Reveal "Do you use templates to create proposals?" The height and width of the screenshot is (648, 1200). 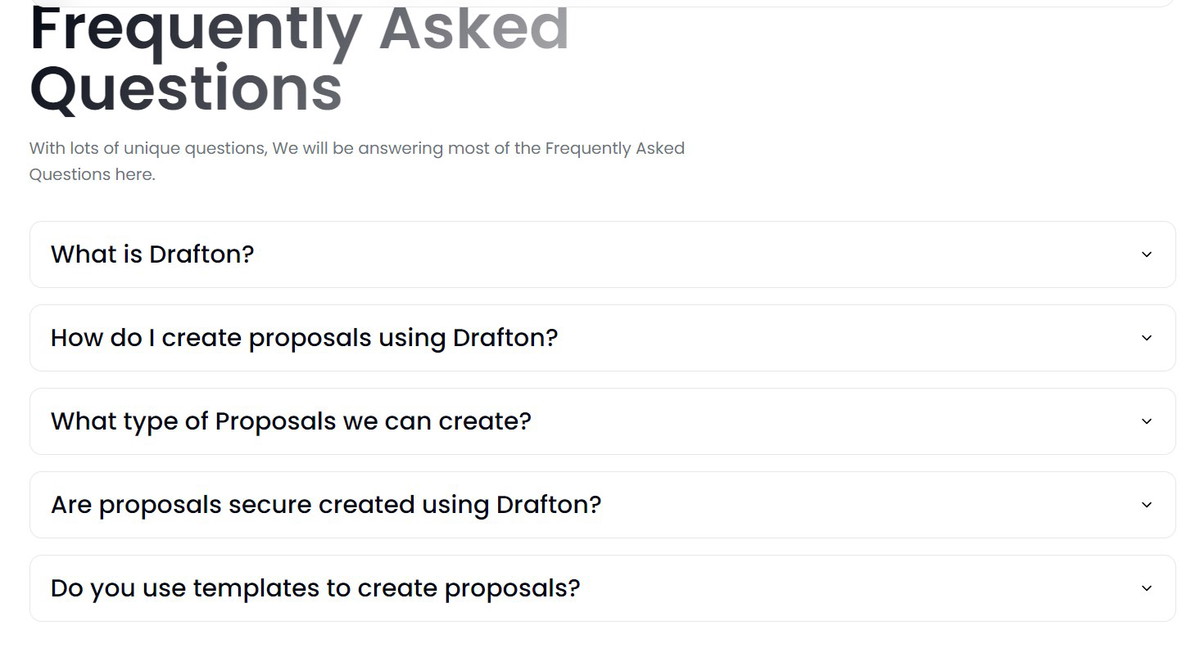click(x=315, y=589)
